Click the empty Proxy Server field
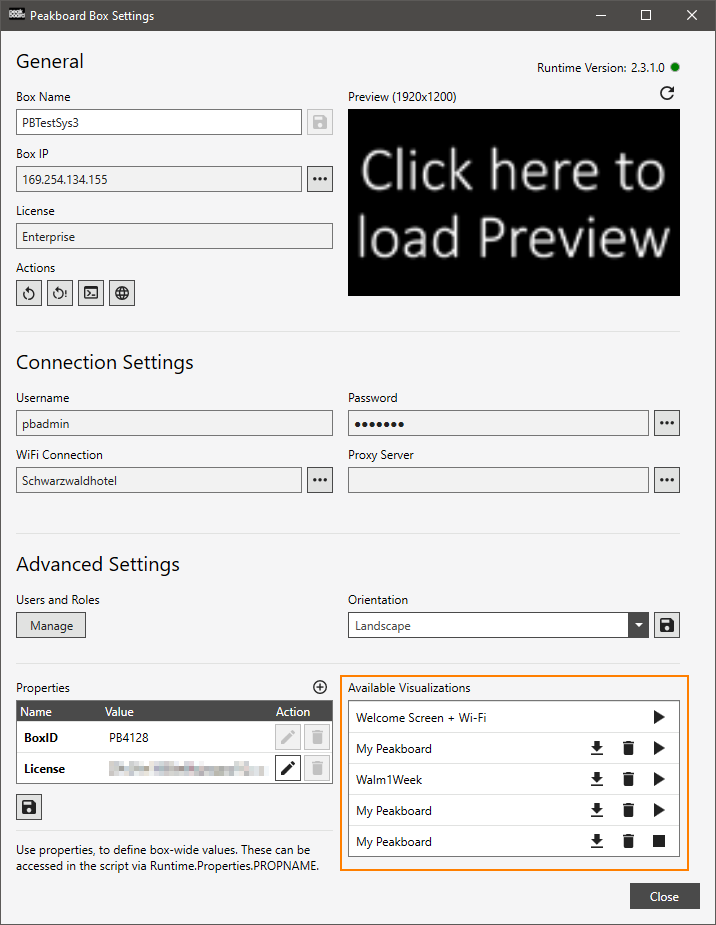Viewport: 716px width, 925px height. 498,480
